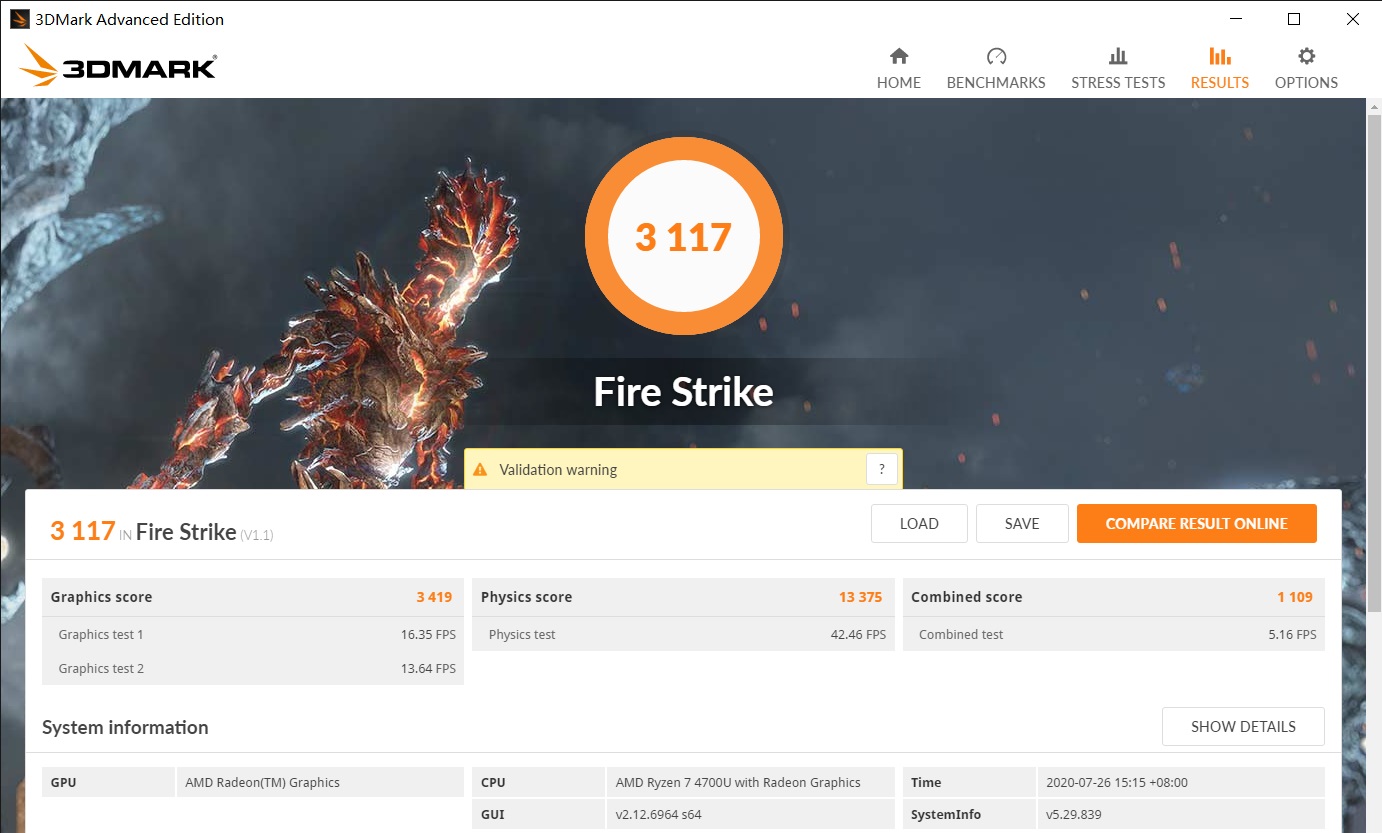Click the validation warning triangle icon
The image size is (1382, 833).
(x=480, y=469)
